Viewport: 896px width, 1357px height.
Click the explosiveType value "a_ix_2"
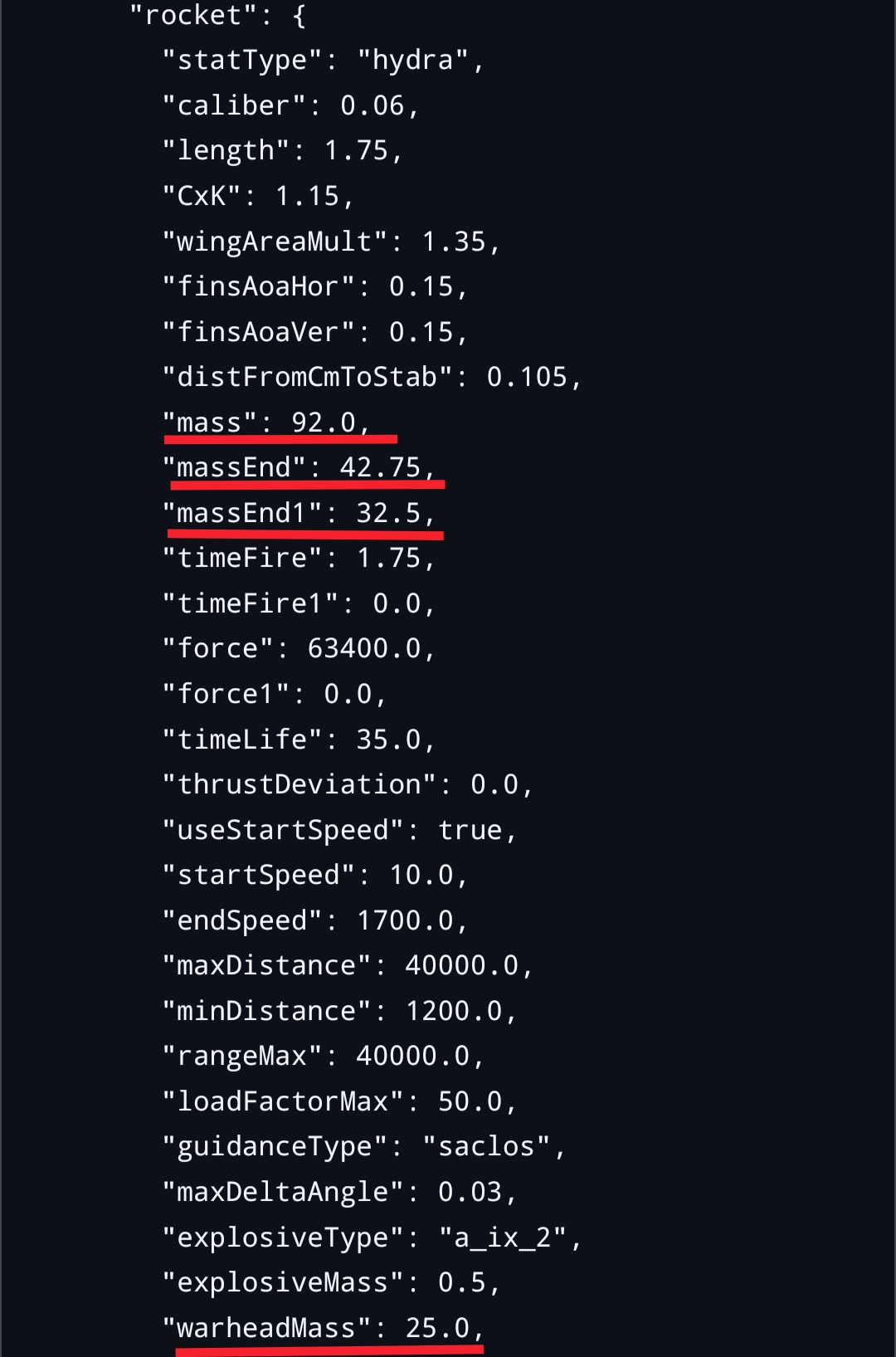pyautogui.click(x=503, y=1238)
